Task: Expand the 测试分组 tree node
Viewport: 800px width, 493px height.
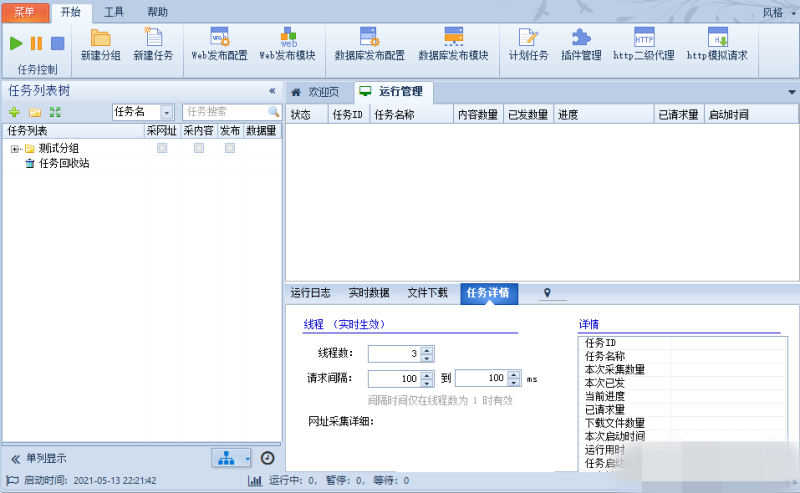Action: click(x=15, y=149)
